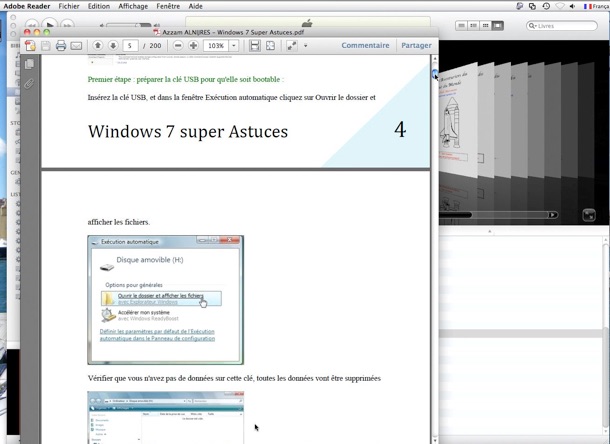Switch iTunes to list view

click(461, 26)
